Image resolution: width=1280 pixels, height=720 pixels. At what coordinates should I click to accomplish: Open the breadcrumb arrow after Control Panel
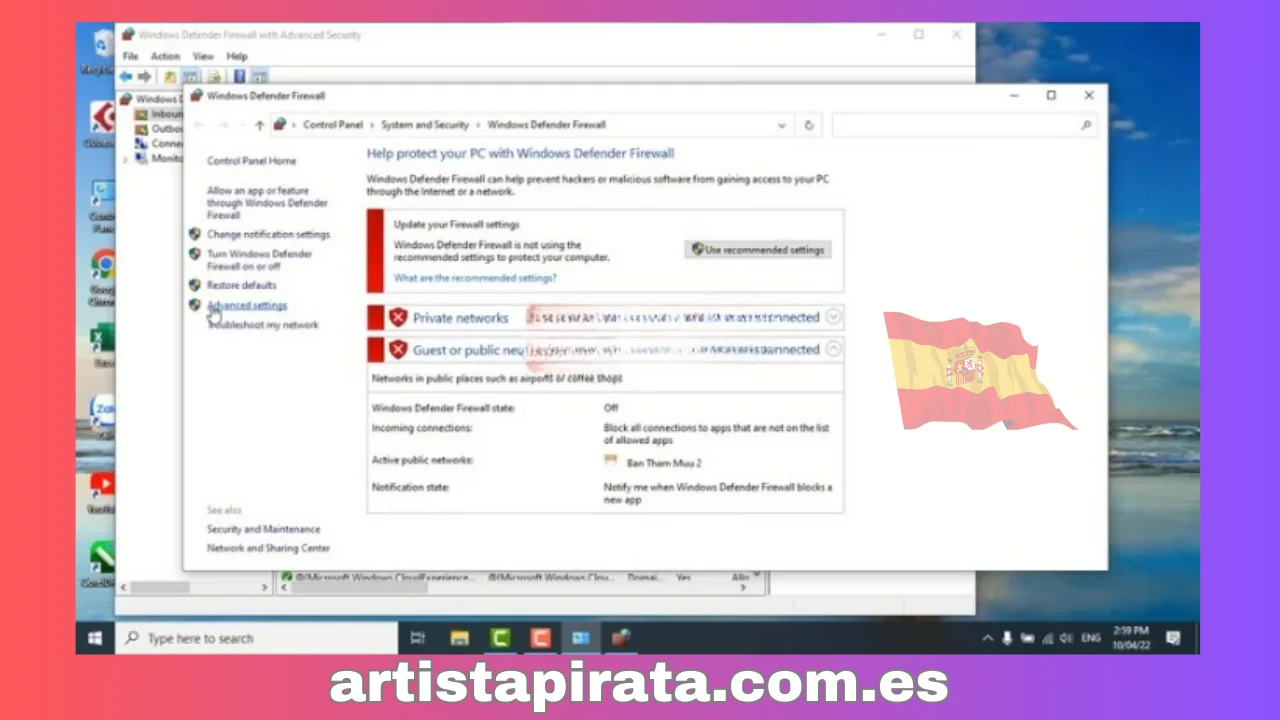coord(372,125)
